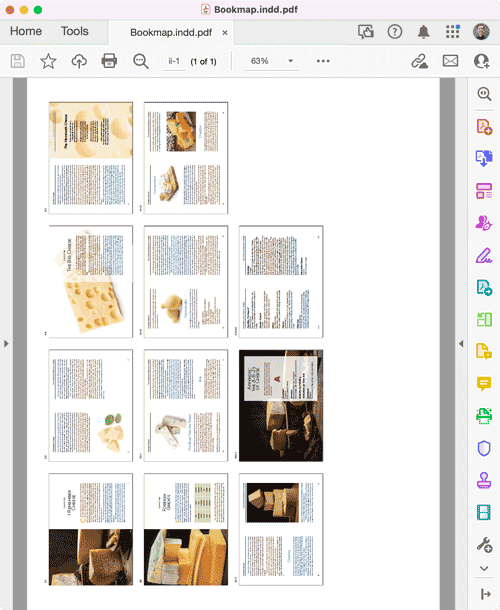Bookmark the file with the star icon
The image size is (500, 610).
[48, 61]
